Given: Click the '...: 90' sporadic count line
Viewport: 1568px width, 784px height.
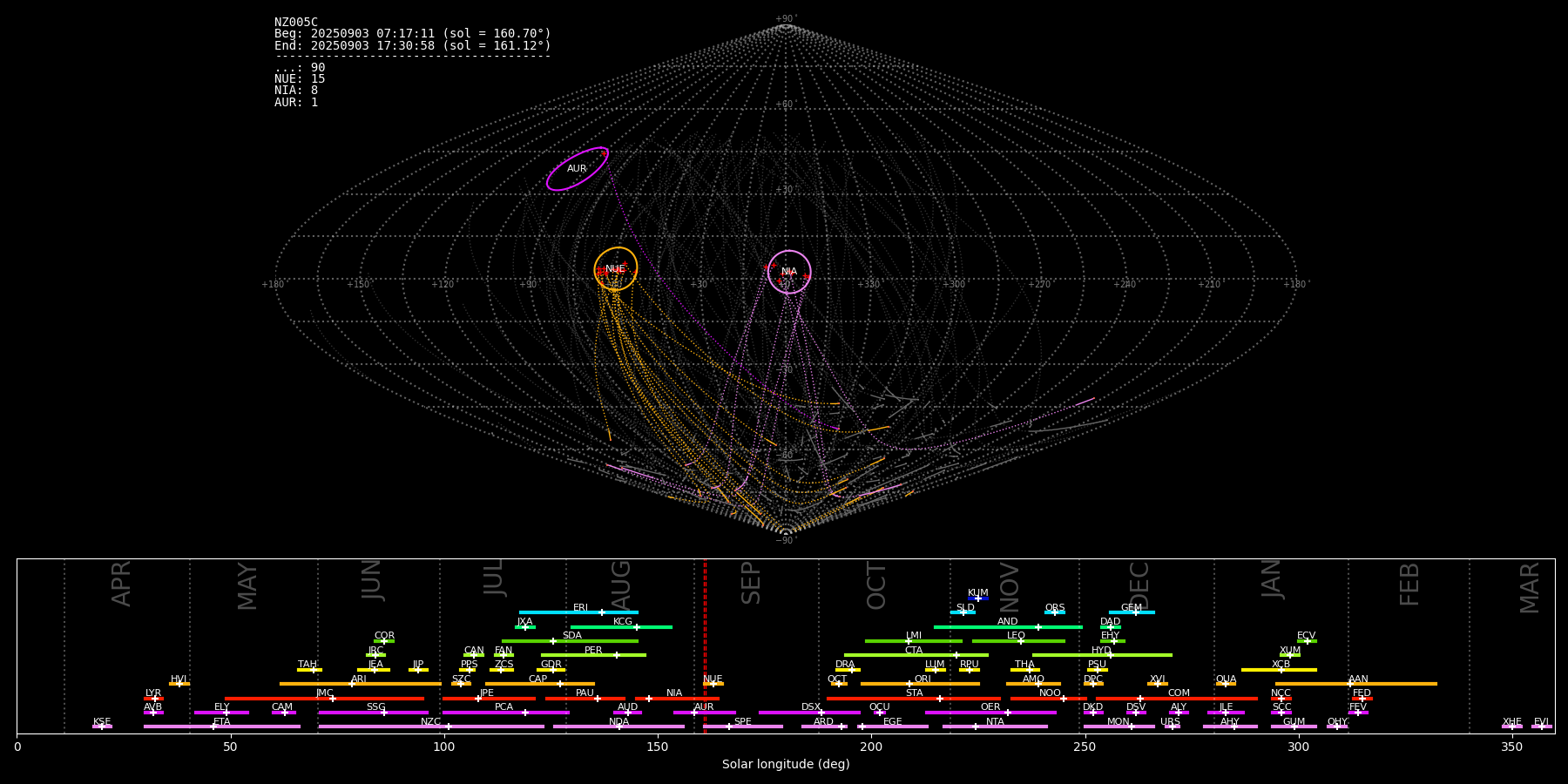Looking at the screenshot, I should coord(300,68).
